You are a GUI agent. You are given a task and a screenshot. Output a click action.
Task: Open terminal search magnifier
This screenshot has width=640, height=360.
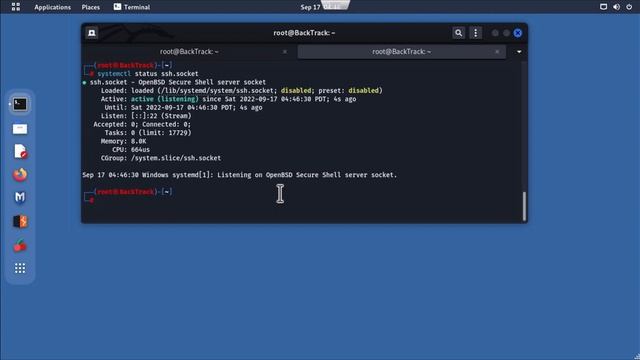[x=458, y=33]
